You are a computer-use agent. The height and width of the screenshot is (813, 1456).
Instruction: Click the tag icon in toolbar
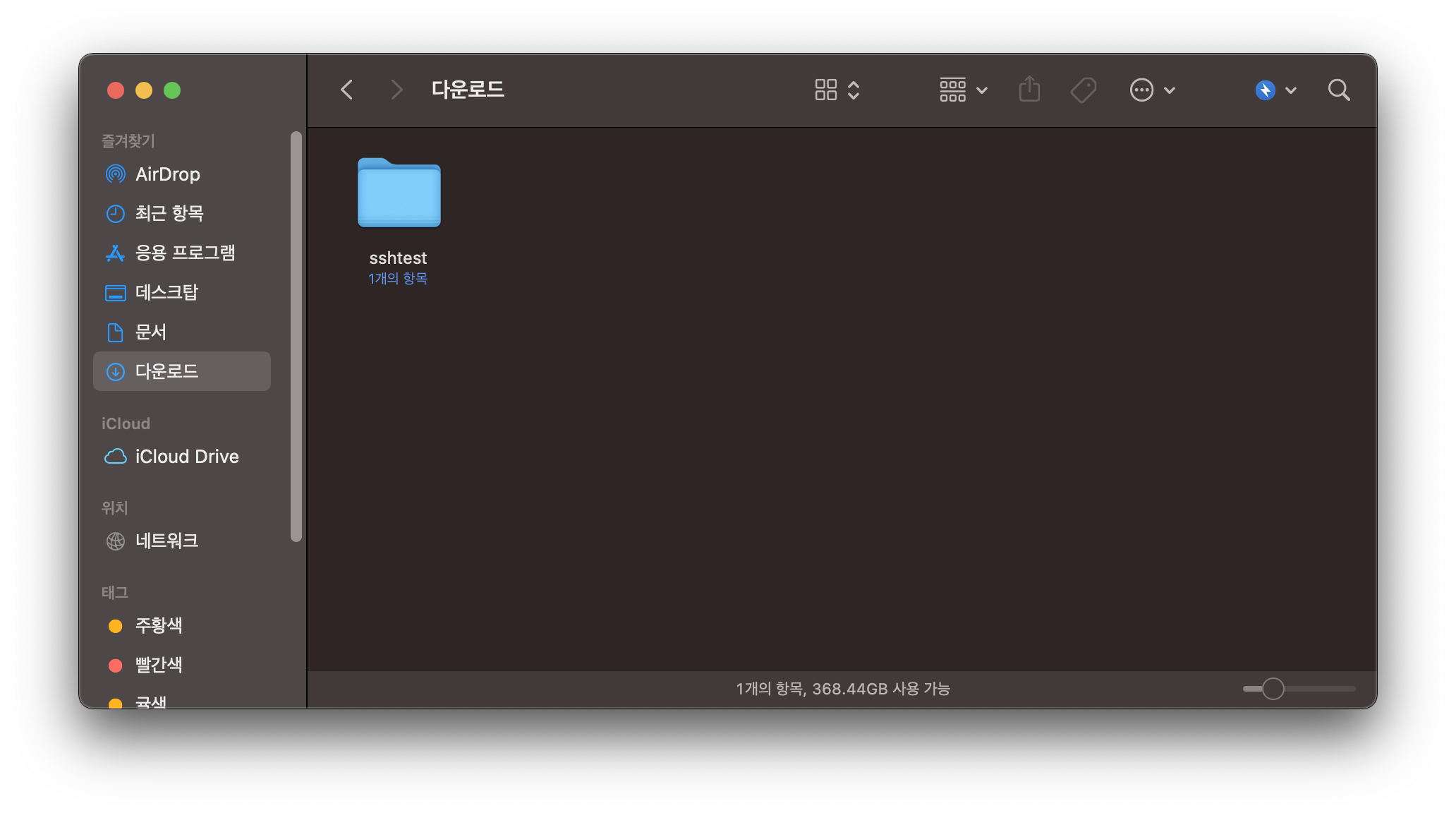(1083, 90)
